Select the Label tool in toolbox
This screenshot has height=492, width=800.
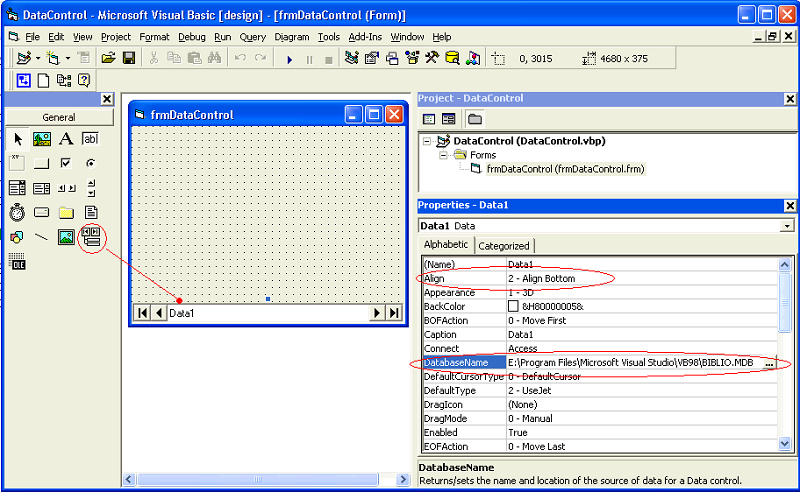[66, 139]
